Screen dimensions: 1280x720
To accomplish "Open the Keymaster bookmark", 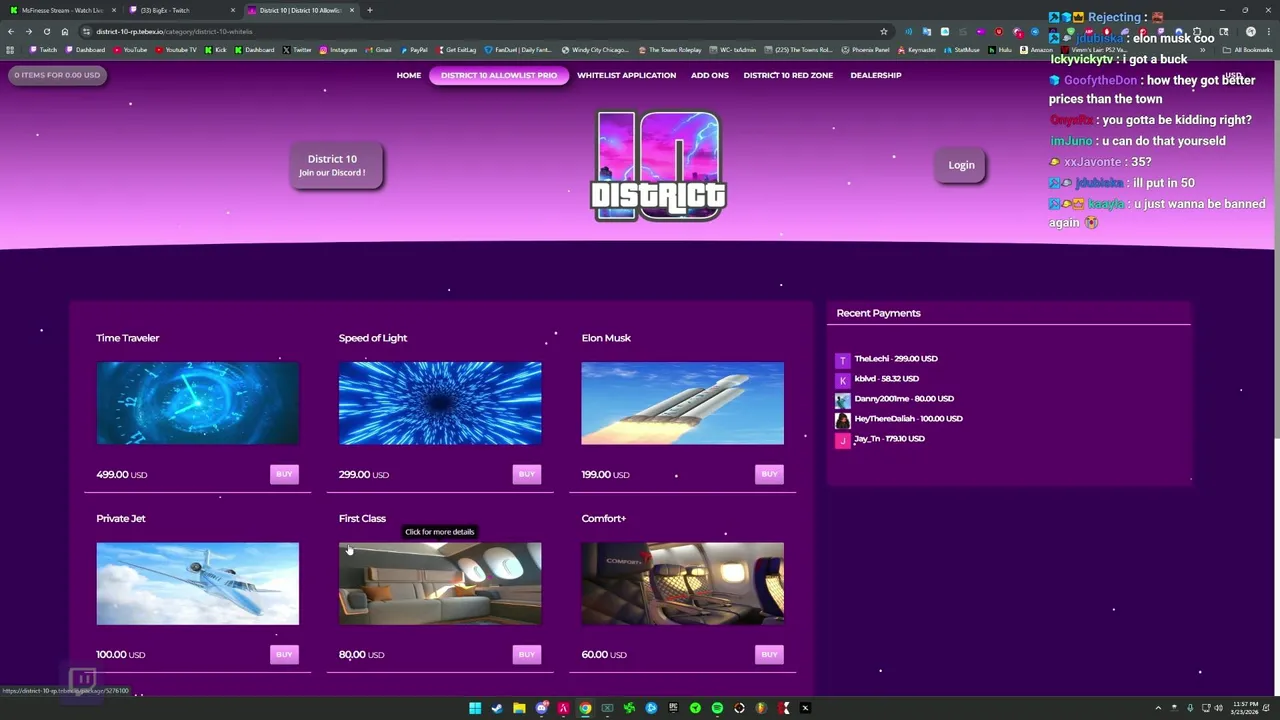I will [x=917, y=49].
